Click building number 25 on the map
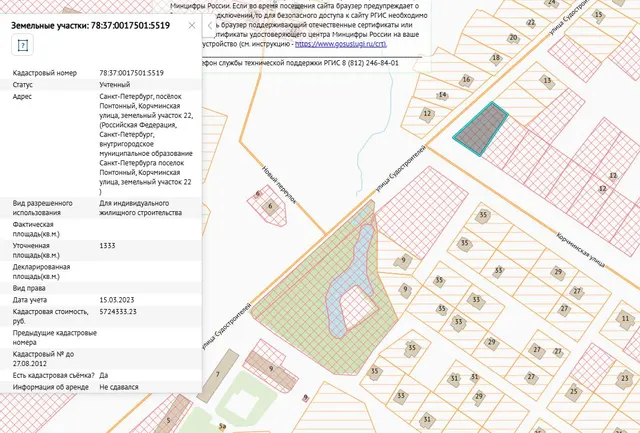This screenshot has height=433, width=640. (573, 391)
